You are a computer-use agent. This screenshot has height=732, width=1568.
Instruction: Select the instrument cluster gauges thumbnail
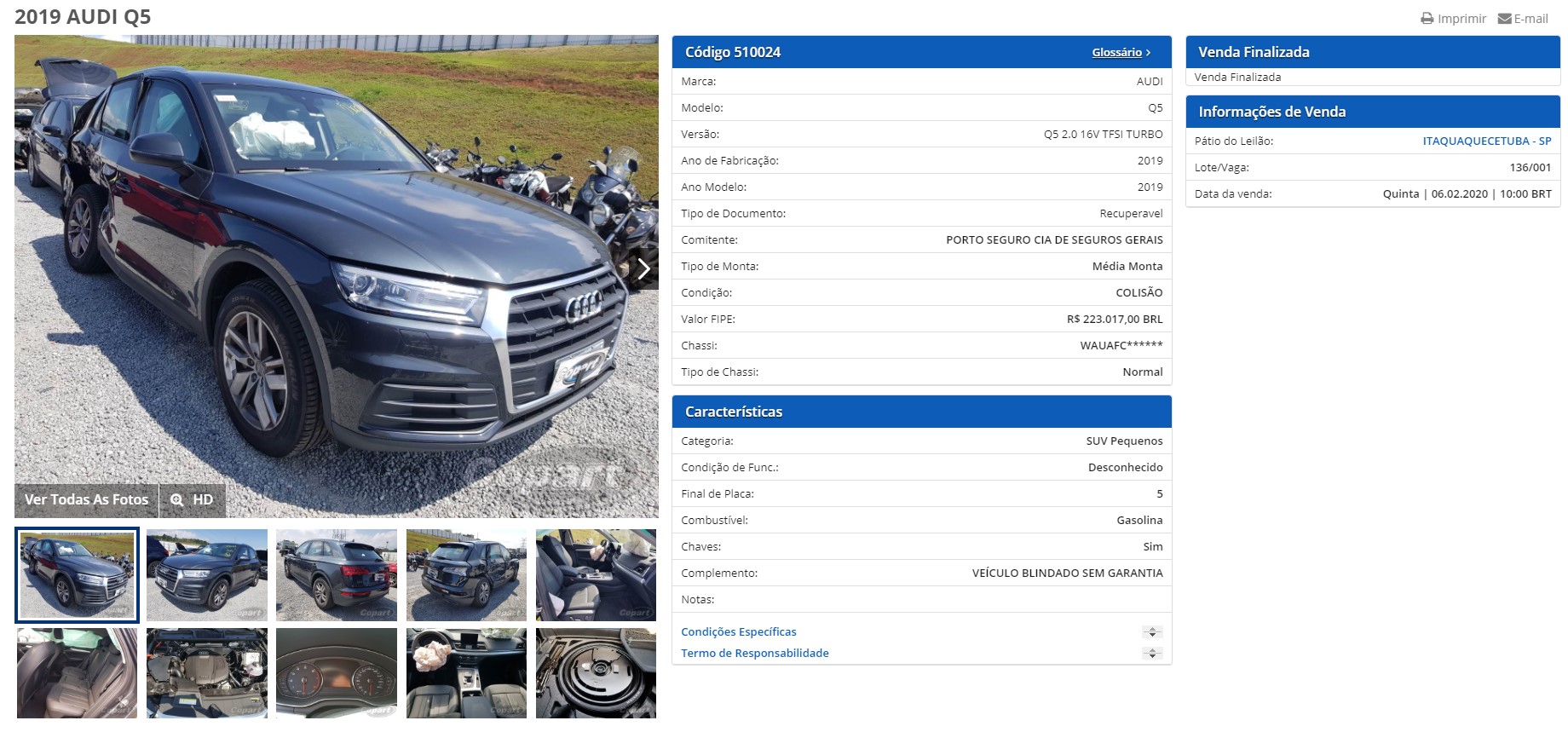337,673
